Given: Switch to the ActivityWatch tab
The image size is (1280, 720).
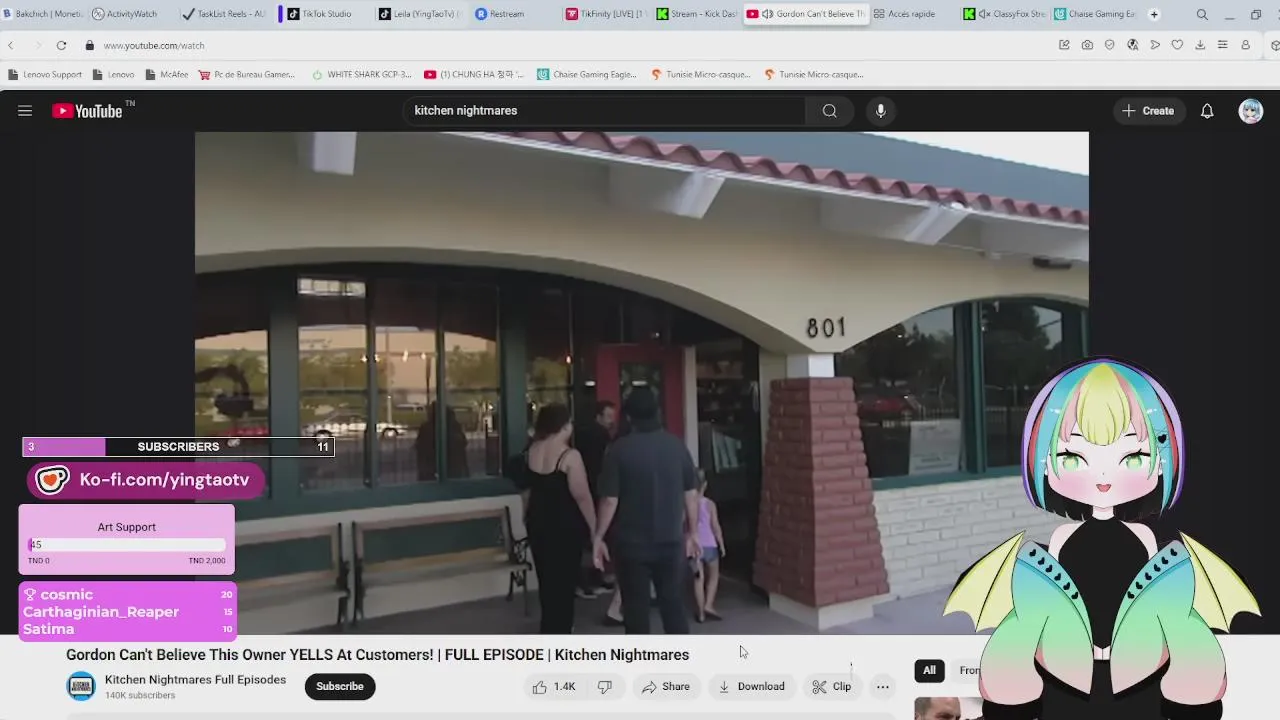Looking at the screenshot, I should click(124, 14).
